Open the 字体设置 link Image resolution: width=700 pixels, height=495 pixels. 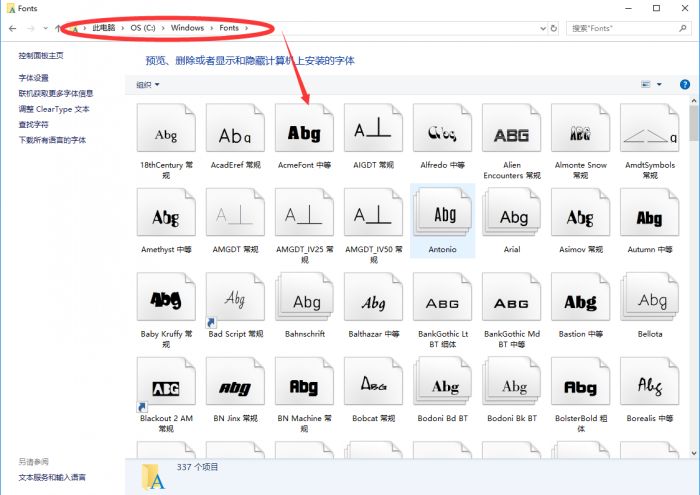33,78
